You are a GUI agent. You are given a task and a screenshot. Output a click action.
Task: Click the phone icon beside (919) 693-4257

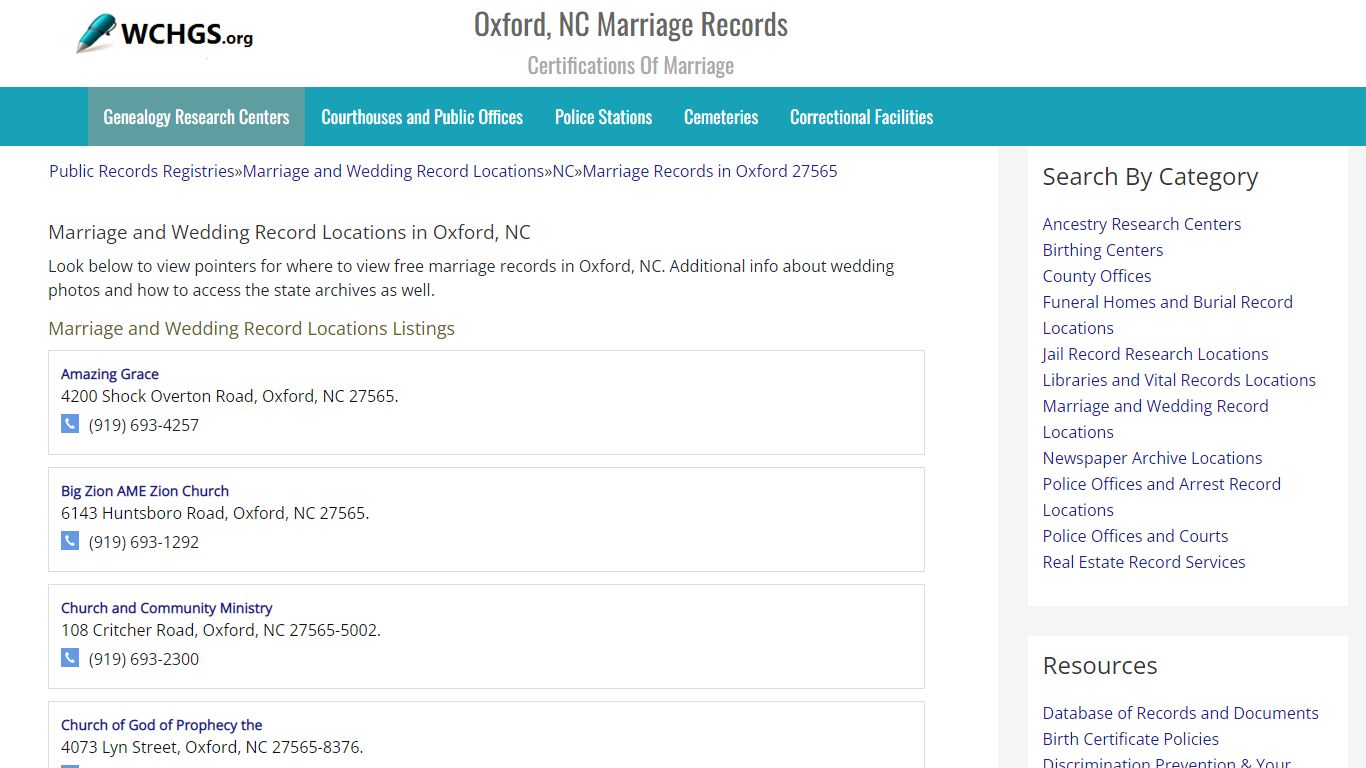tap(70, 424)
